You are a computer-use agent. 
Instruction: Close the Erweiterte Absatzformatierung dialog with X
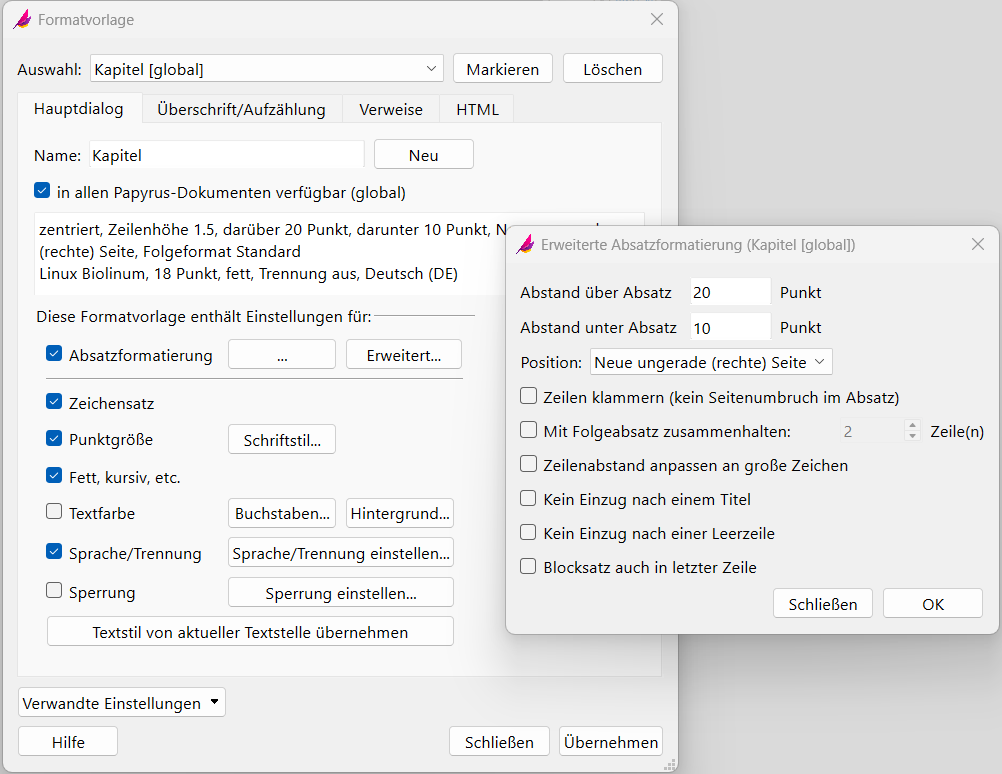978,244
